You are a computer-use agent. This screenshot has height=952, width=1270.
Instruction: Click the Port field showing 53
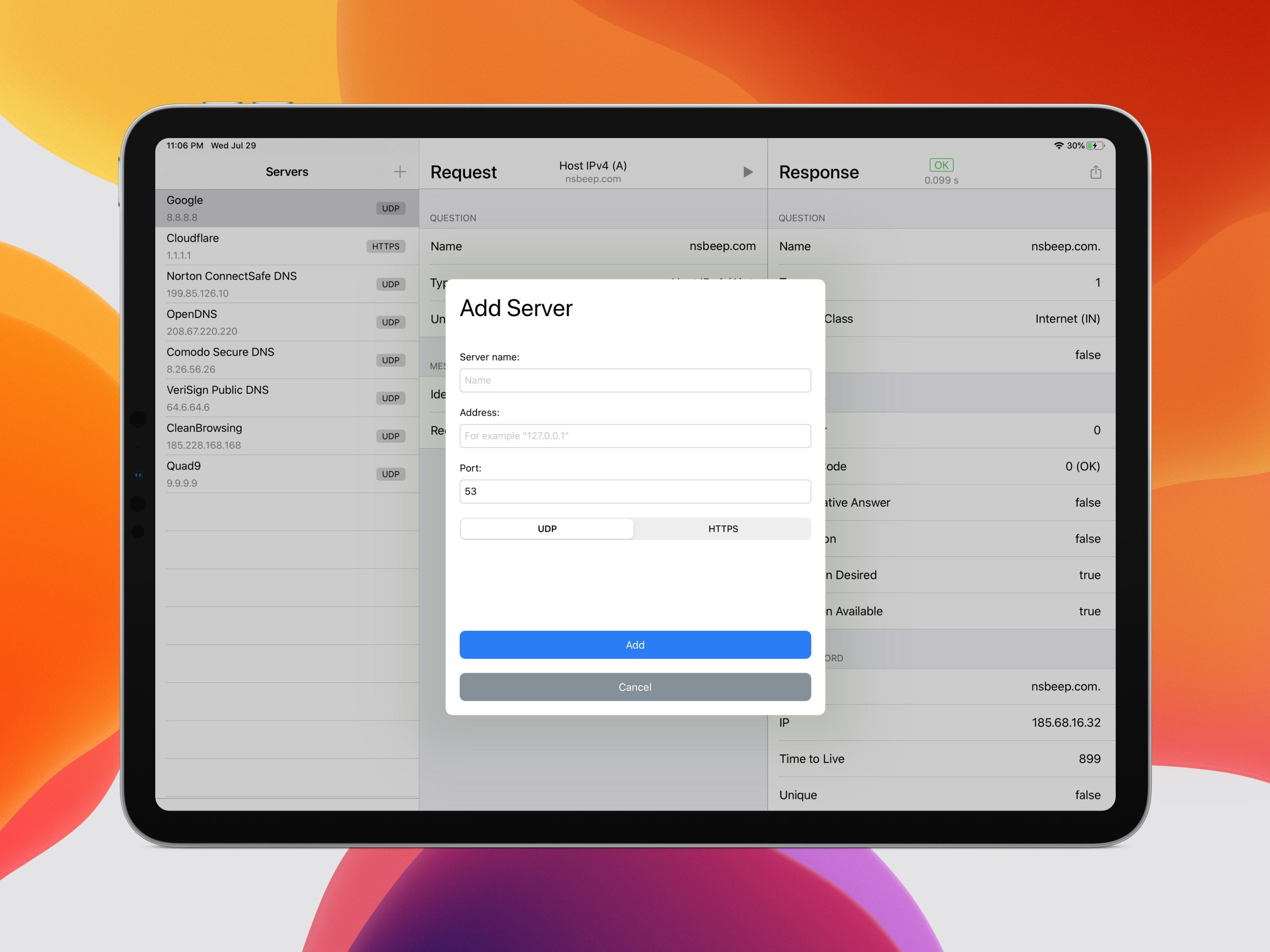[x=635, y=491]
